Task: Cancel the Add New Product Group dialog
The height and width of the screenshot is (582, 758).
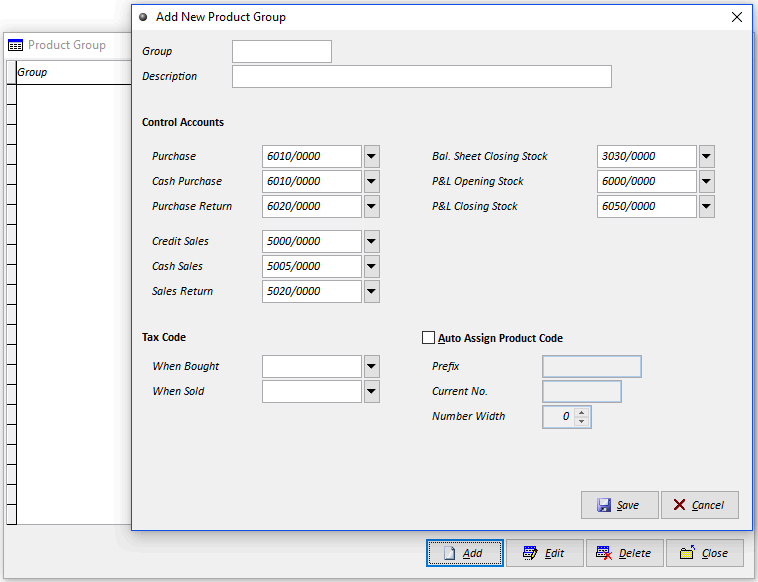Action: point(700,505)
